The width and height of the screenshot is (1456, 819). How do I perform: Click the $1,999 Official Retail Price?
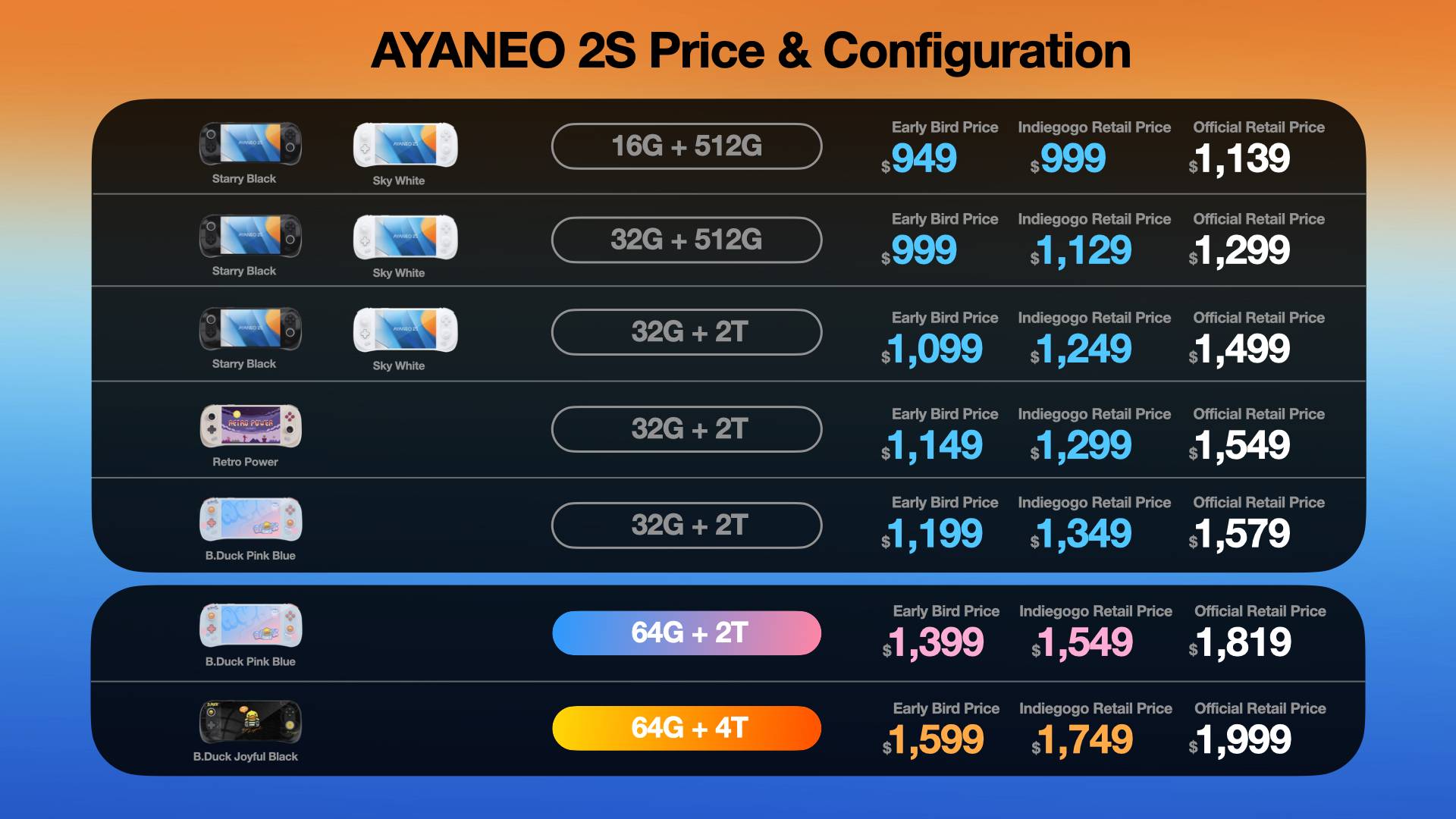1240,739
